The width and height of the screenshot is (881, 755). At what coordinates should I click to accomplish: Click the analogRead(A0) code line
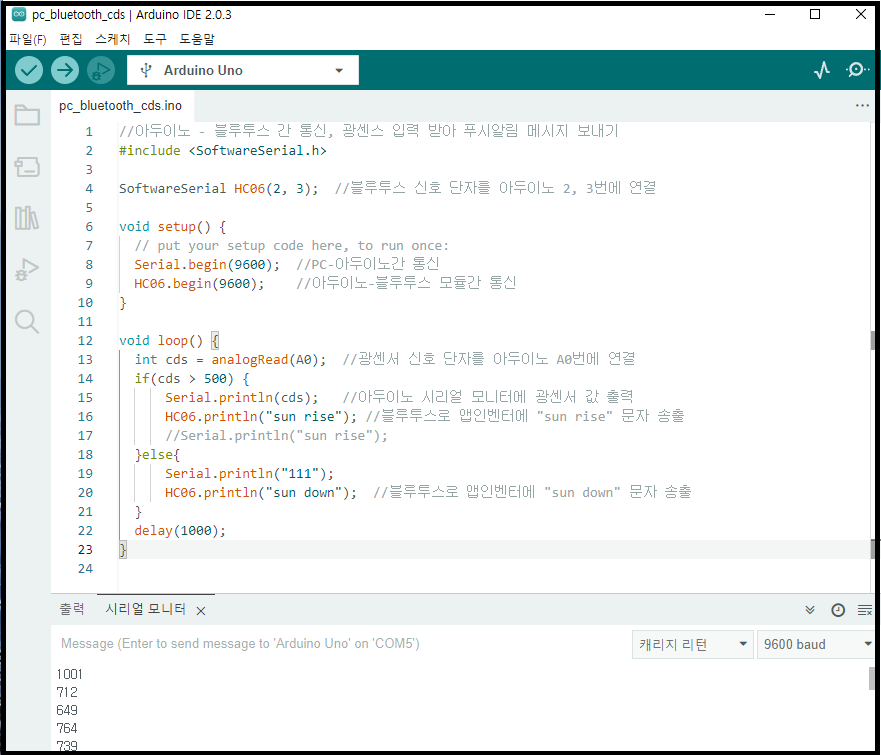[x=230, y=360]
